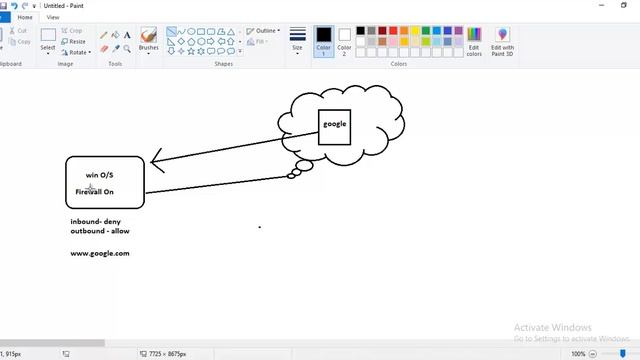The height and width of the screenshot is (360, 640).
Task: Pick the purple palette swatch
Action: [x=458, y=31]
